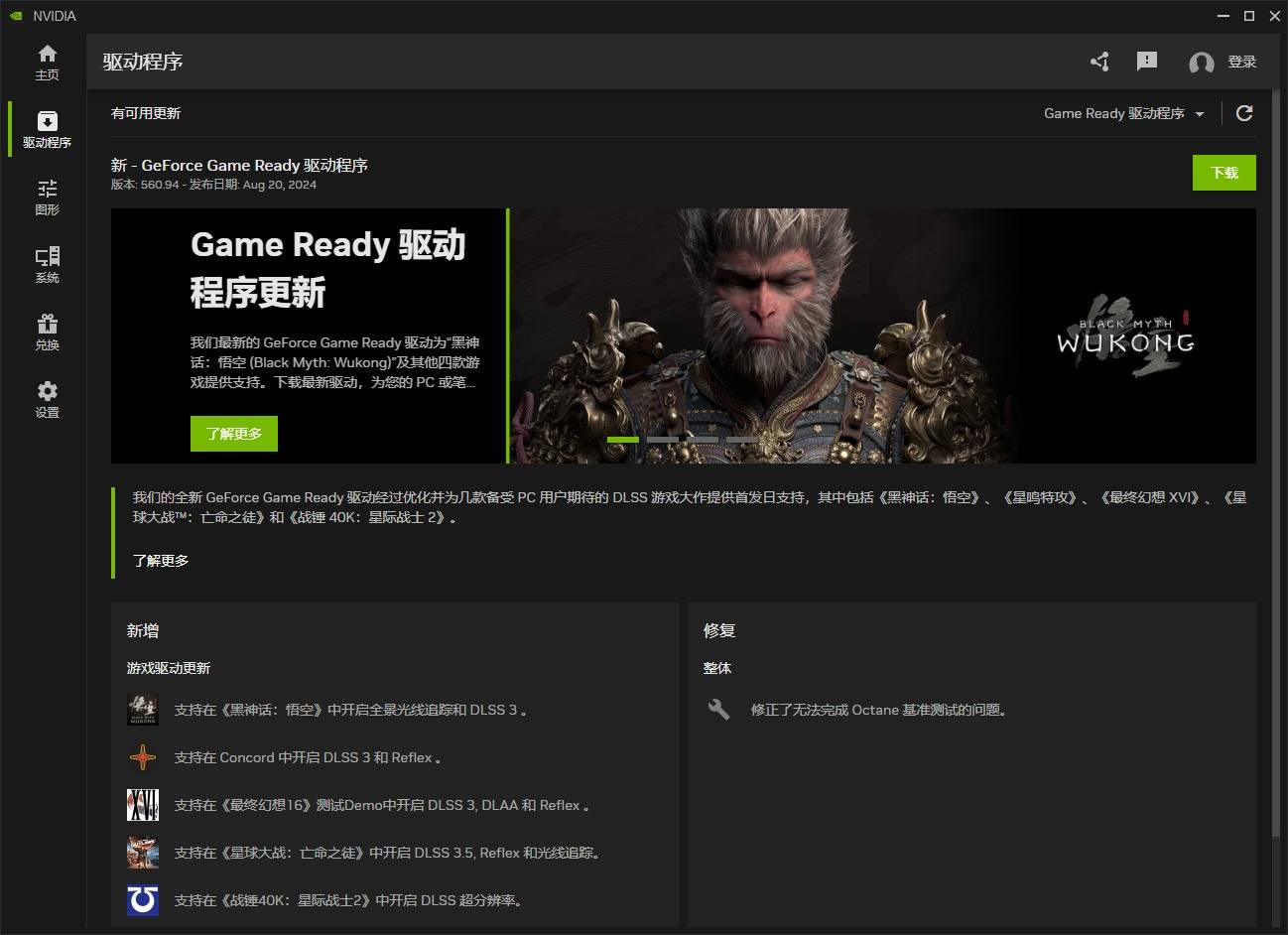The width and height of the screenshot is (1288, 935).
Task: Expand the Game Ready 驱动程序 dropdown
Action: [1123, 114]
